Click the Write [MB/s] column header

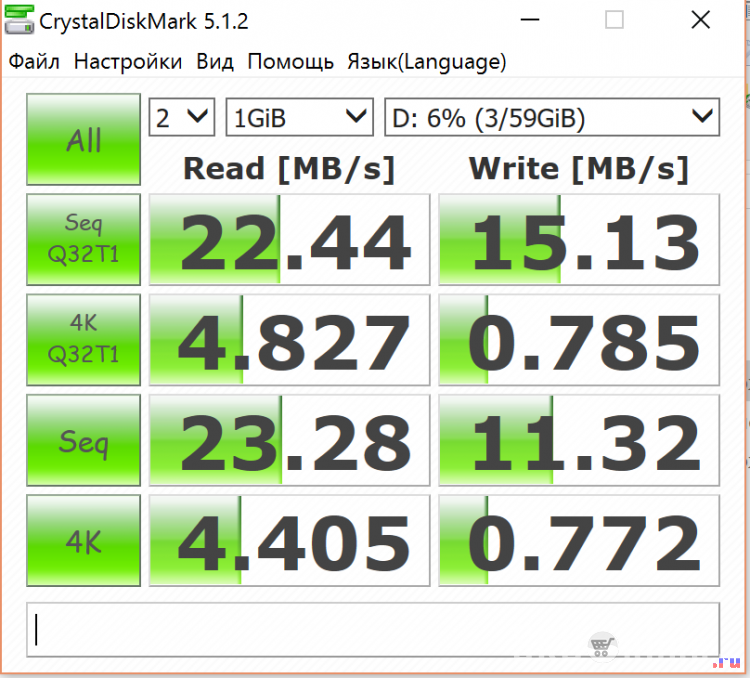pyautogui.click(x=579, y=169)
